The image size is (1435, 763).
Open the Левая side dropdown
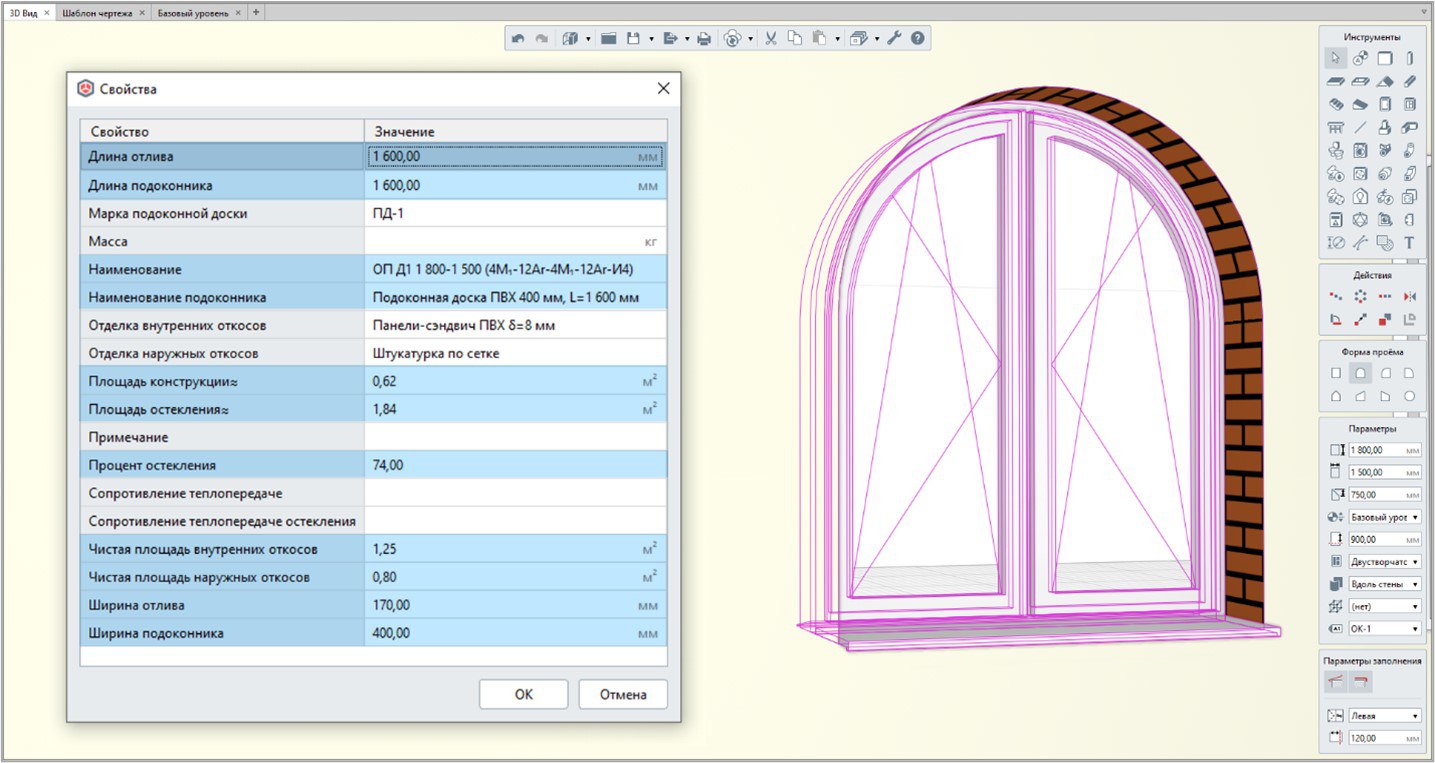point(1385,716)
